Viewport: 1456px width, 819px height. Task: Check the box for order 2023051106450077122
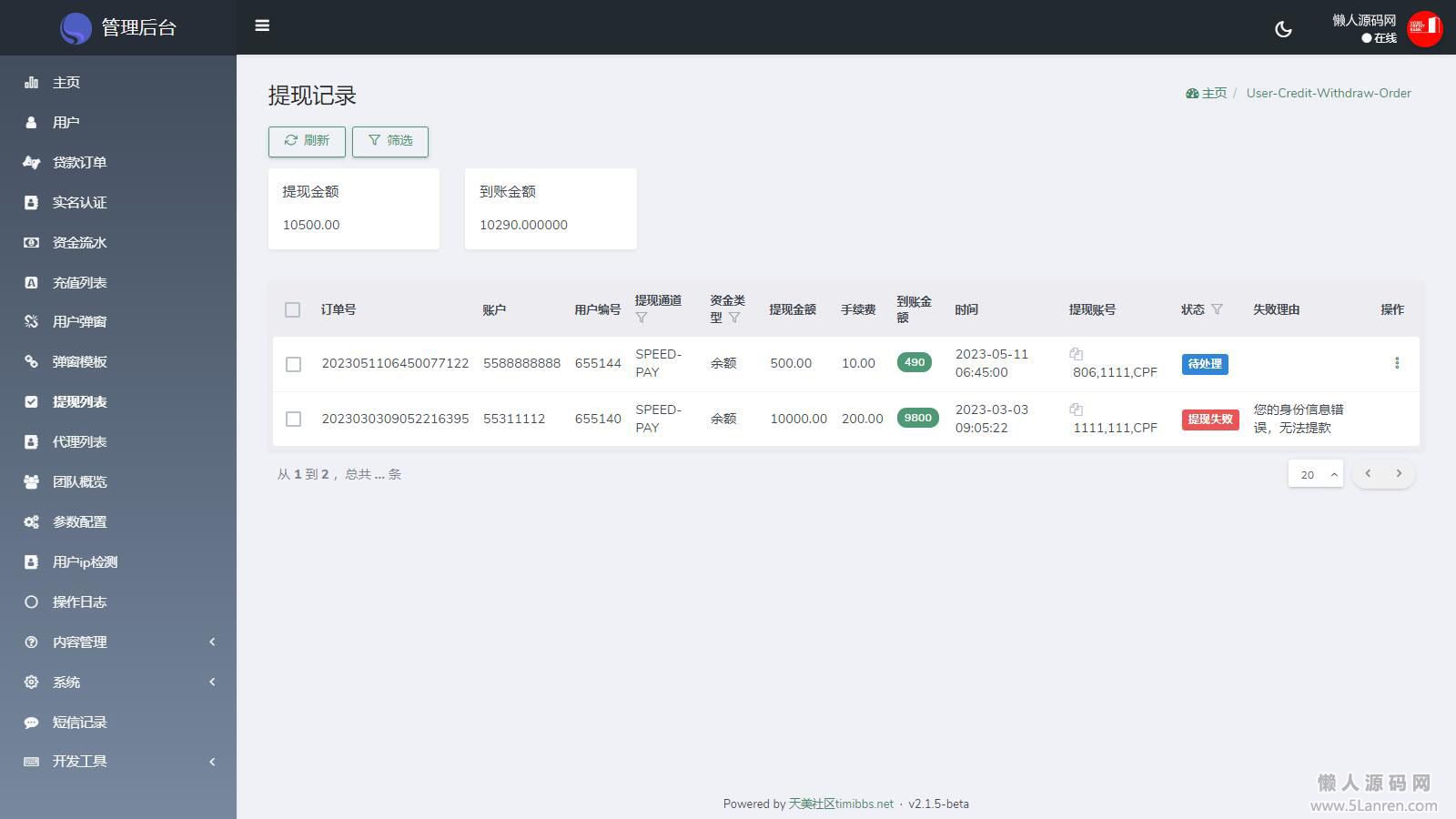pos(293,364)
